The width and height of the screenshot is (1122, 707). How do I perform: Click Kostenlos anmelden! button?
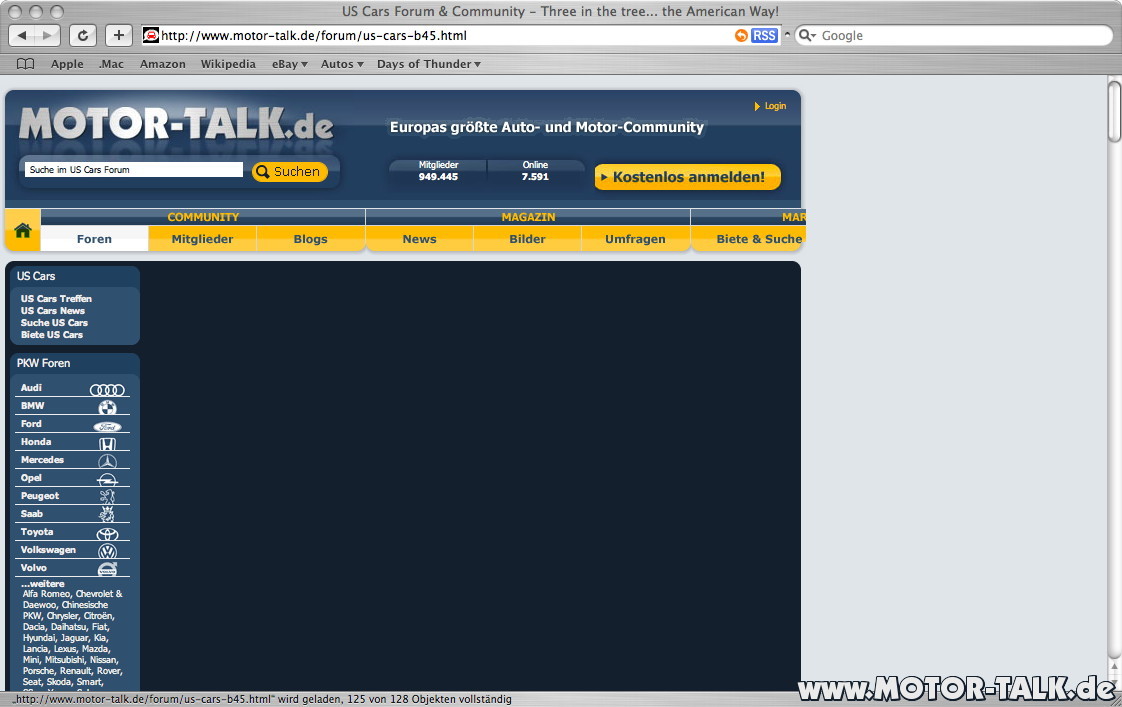688,177
